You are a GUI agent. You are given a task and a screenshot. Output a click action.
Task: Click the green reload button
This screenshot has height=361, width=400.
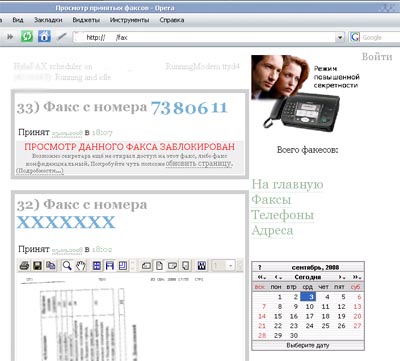(27, 36)
